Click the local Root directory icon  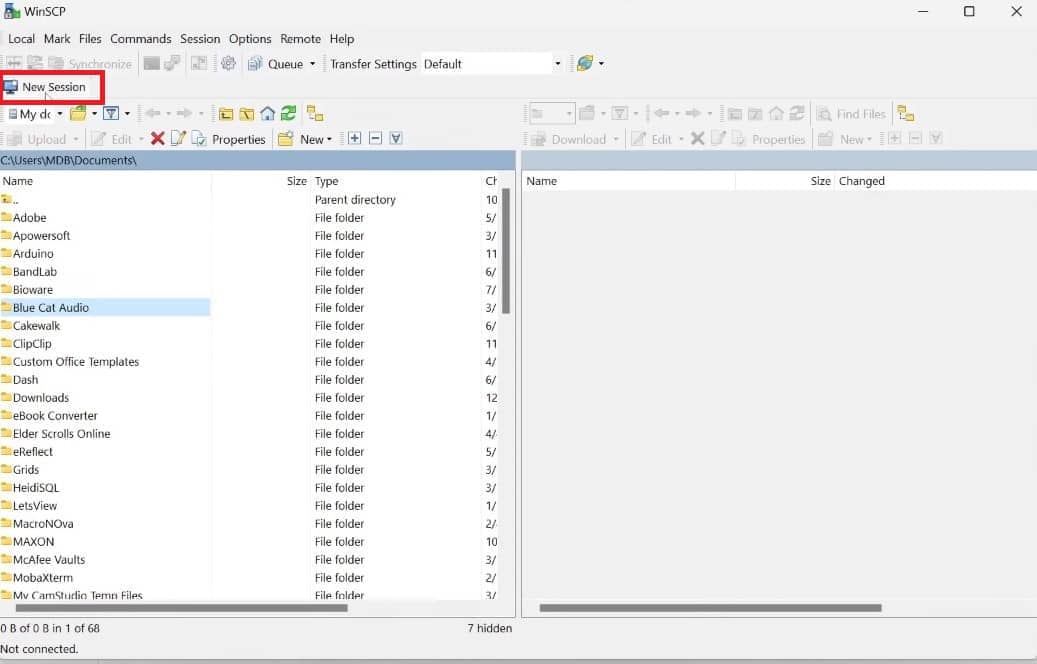coord(247,114)
